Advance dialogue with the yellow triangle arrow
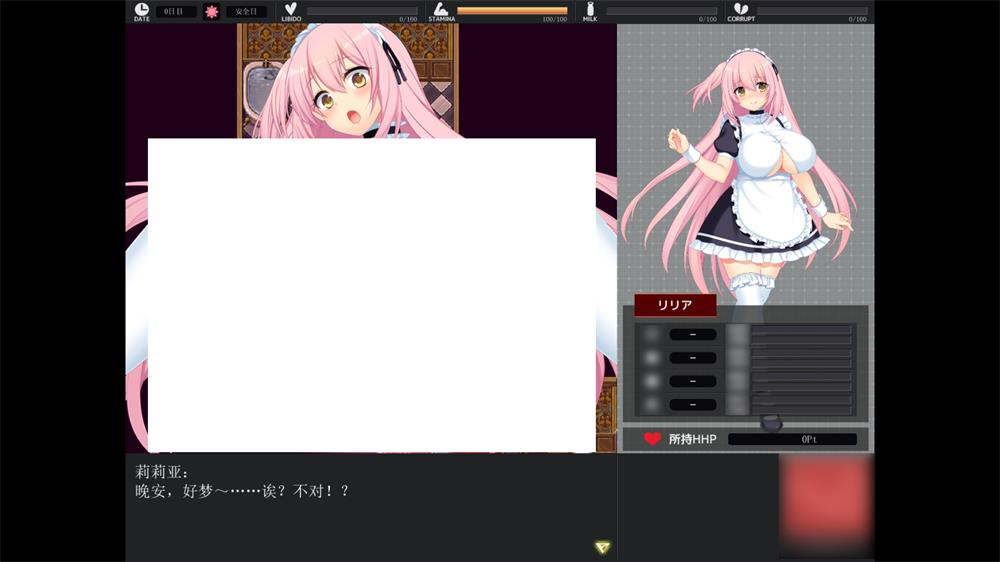This screenshot has height=562, width=1000. click(601, 546)
